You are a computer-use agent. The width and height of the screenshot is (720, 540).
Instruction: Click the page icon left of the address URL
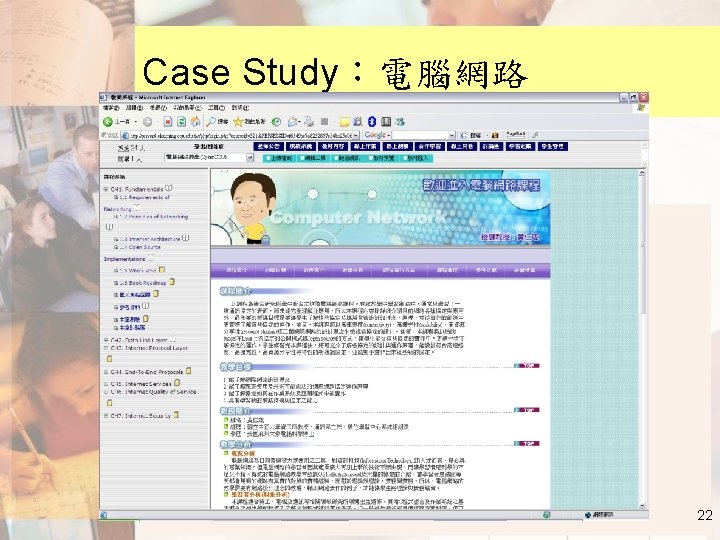click(x=124, y=135)
